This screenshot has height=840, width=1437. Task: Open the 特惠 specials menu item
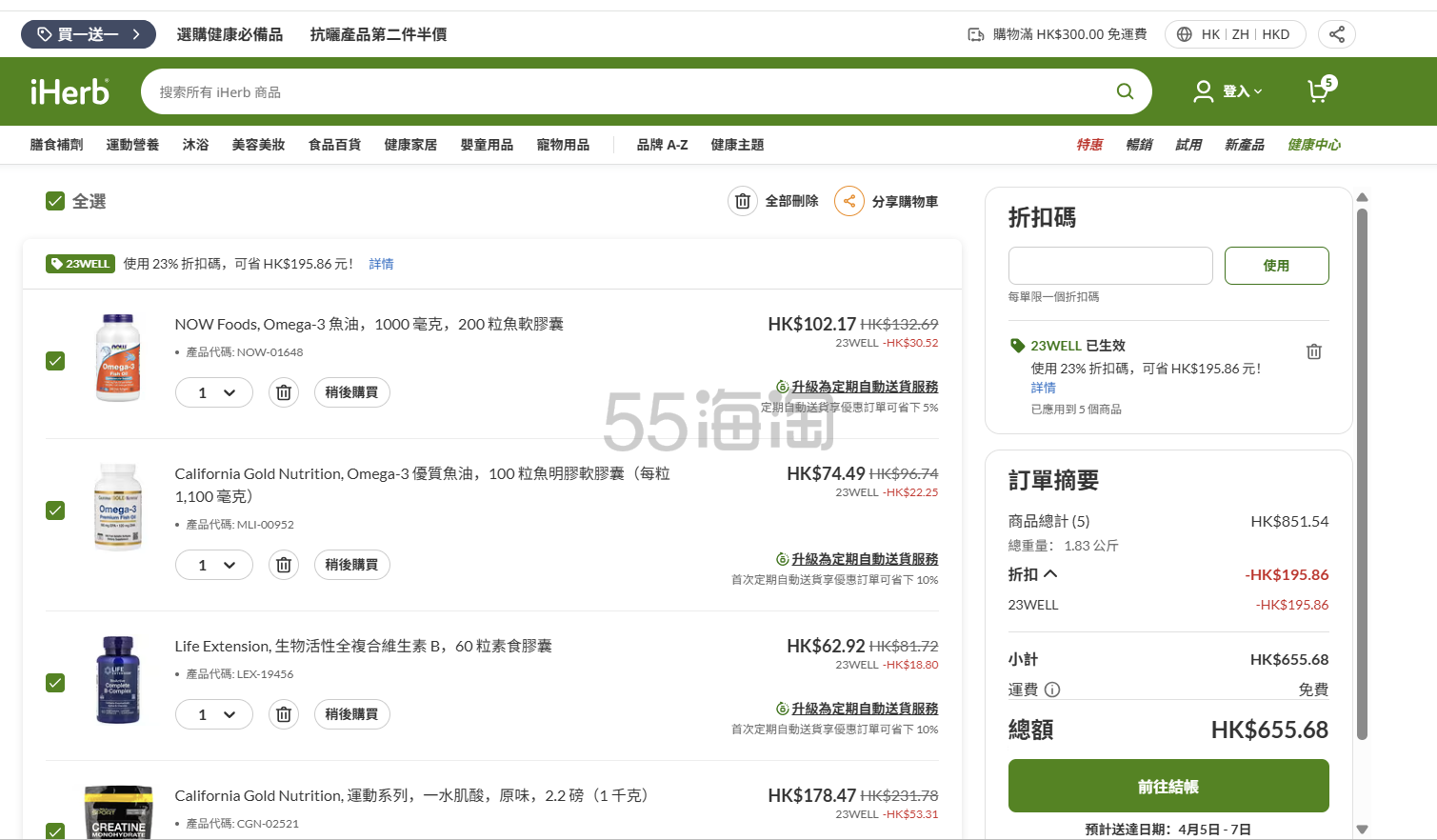[1089, 145]
